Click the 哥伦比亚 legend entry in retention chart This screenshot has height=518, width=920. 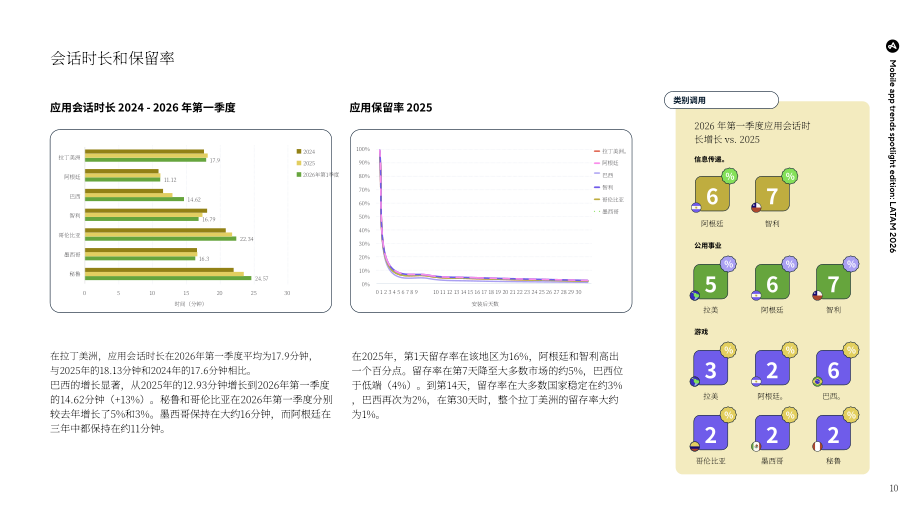(x=610, y=199)
